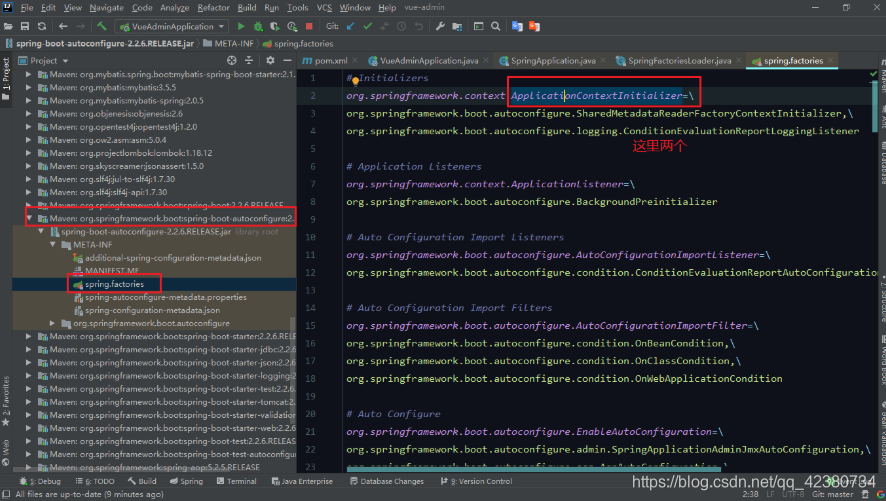886x501 pixels.
Task: Expand the org.springframework.boot.autoconfigure package node
Action: 53,323
